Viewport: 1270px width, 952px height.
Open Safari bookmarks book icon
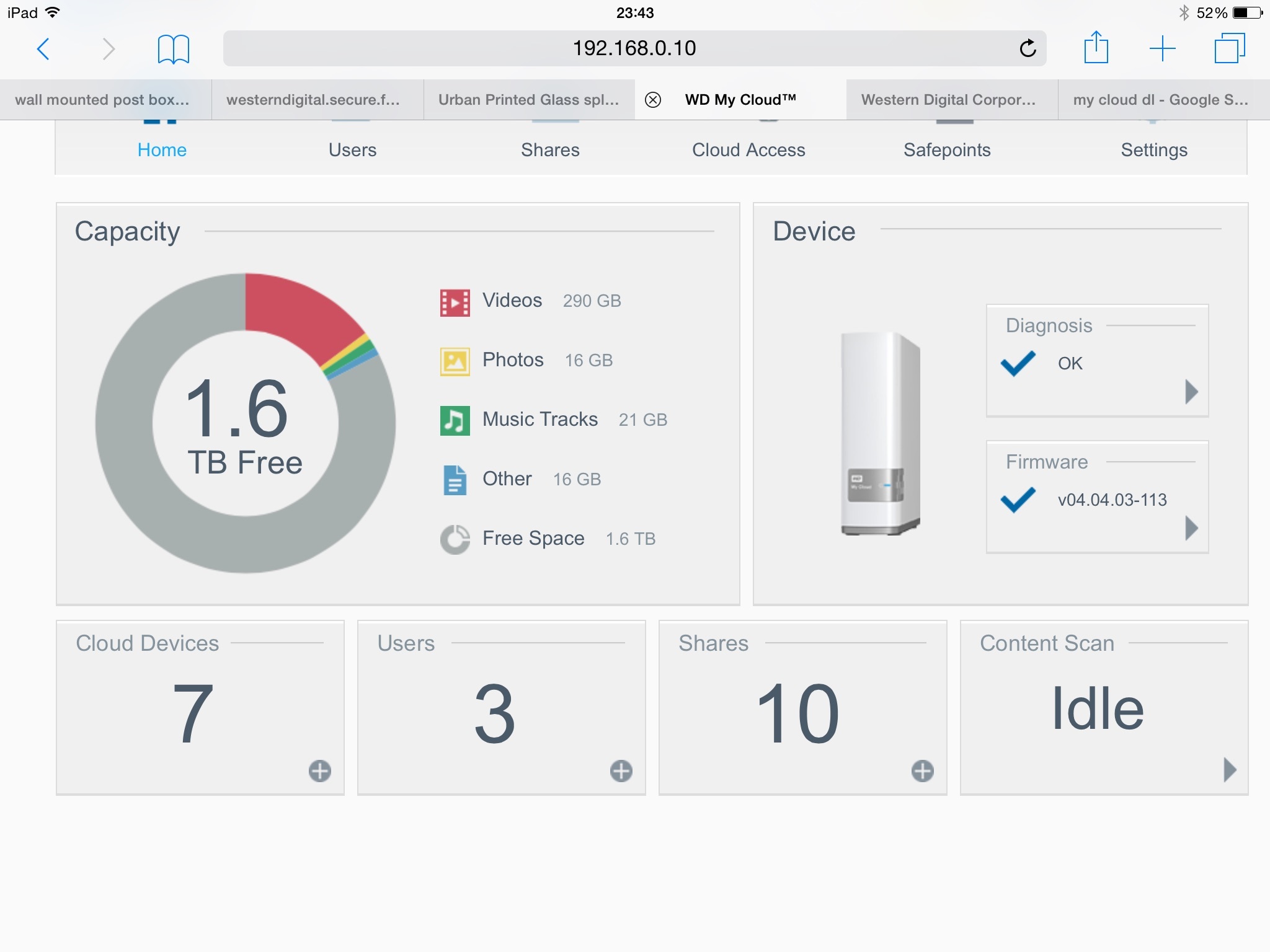point(173,49)
